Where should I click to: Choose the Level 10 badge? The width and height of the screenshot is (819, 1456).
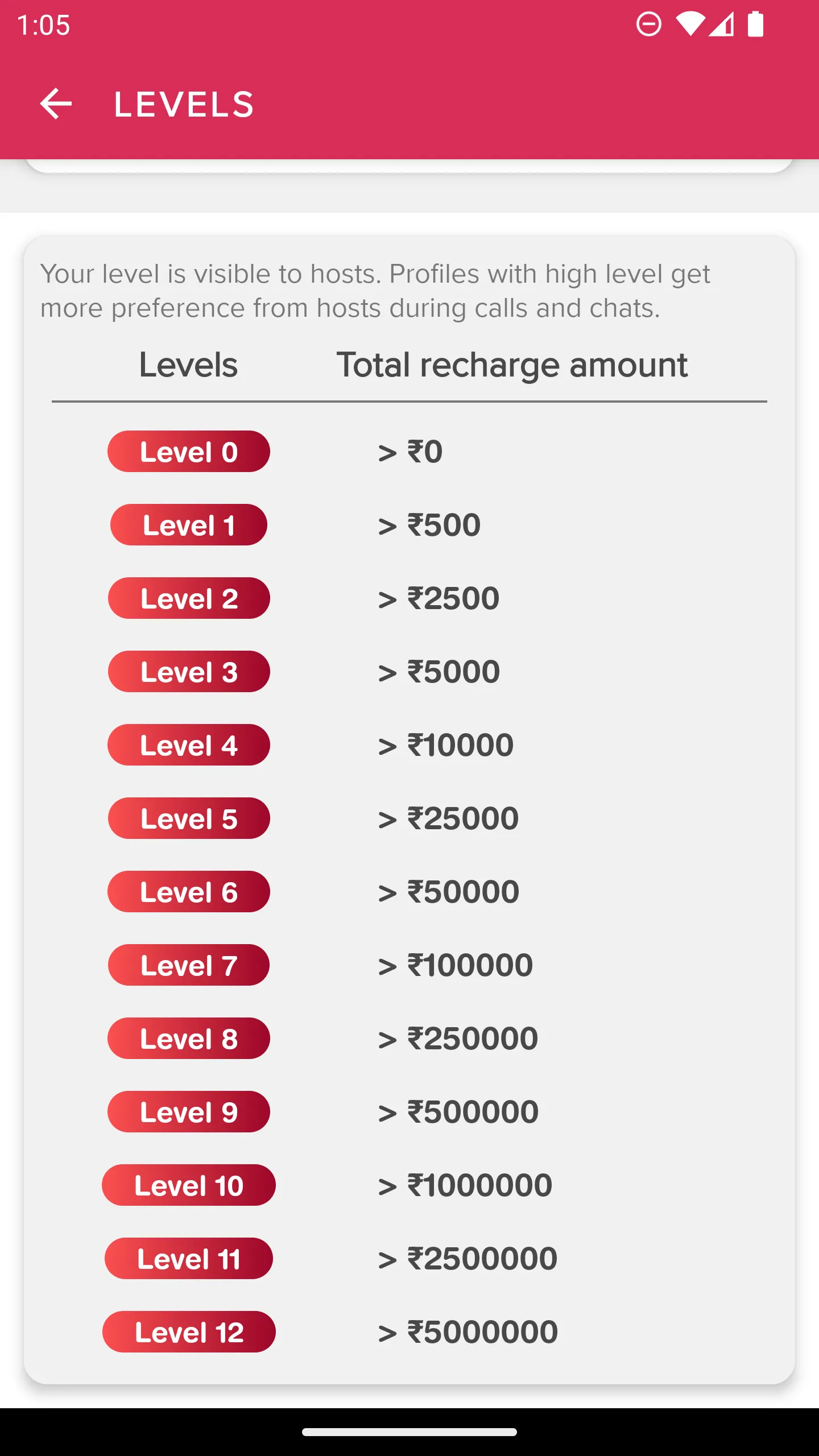(189, 1185)
